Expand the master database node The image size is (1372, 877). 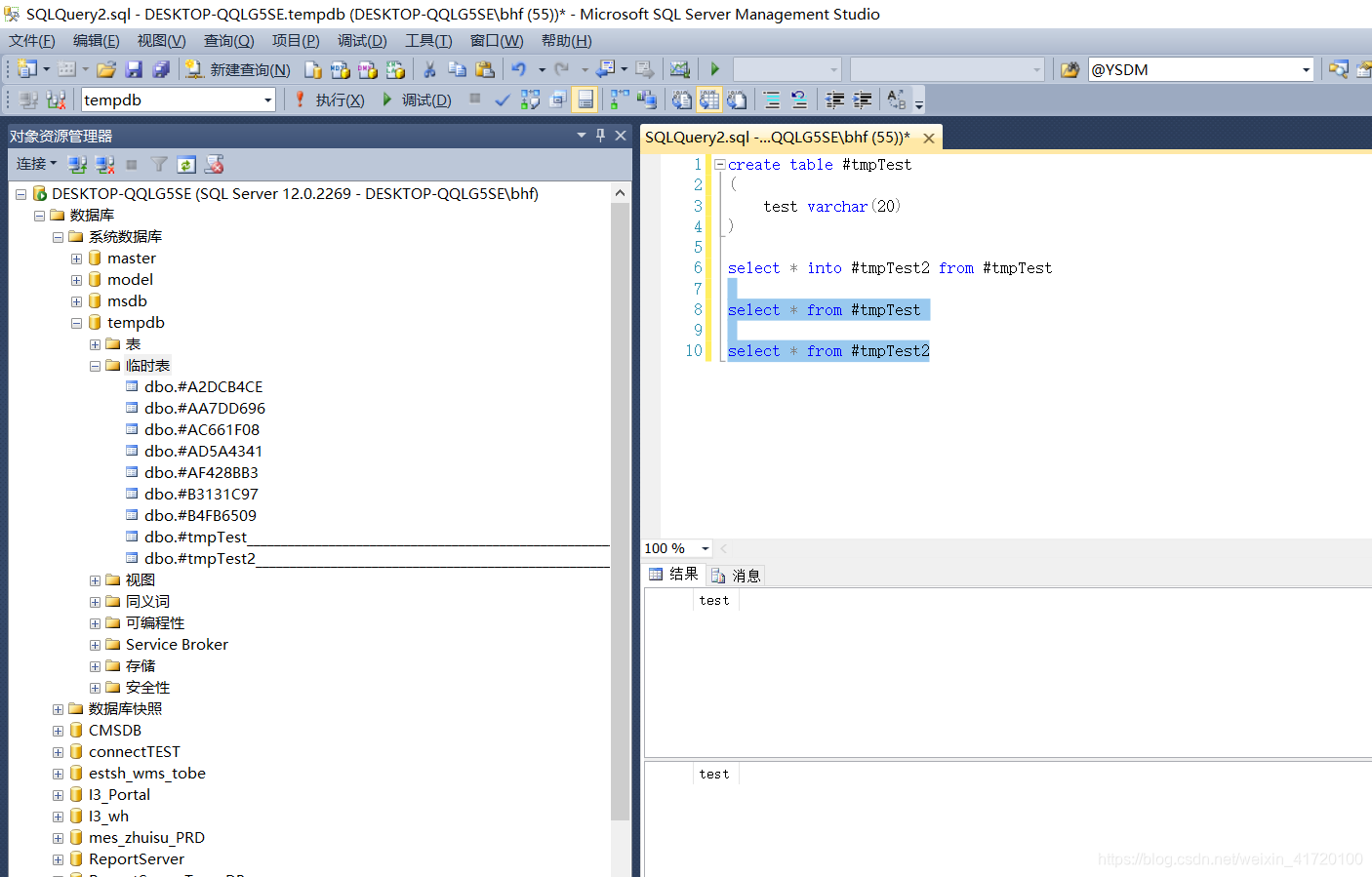tap(76, 259)
